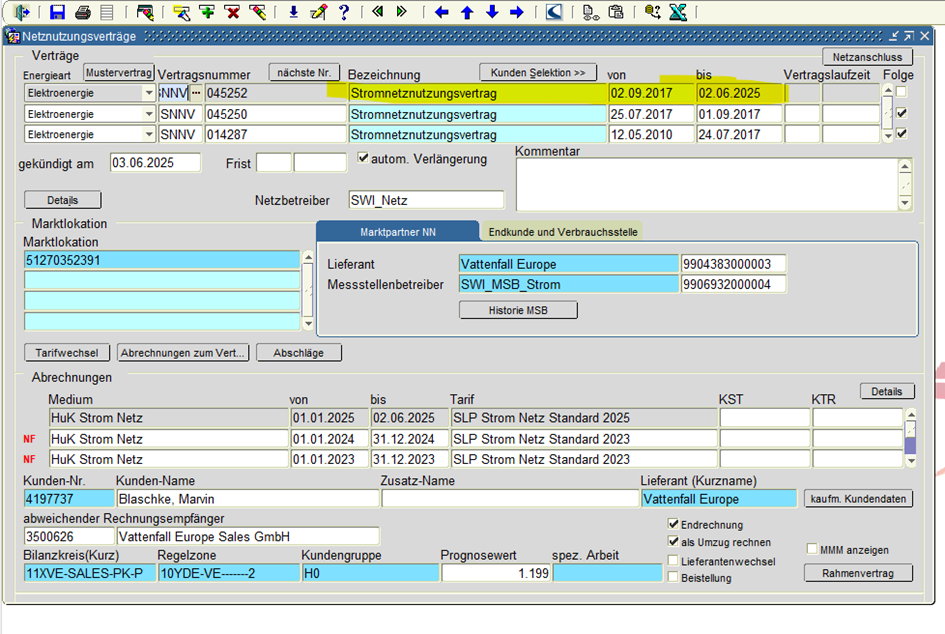Expand Energieart dropdown for contract 045250

point(149,114)
